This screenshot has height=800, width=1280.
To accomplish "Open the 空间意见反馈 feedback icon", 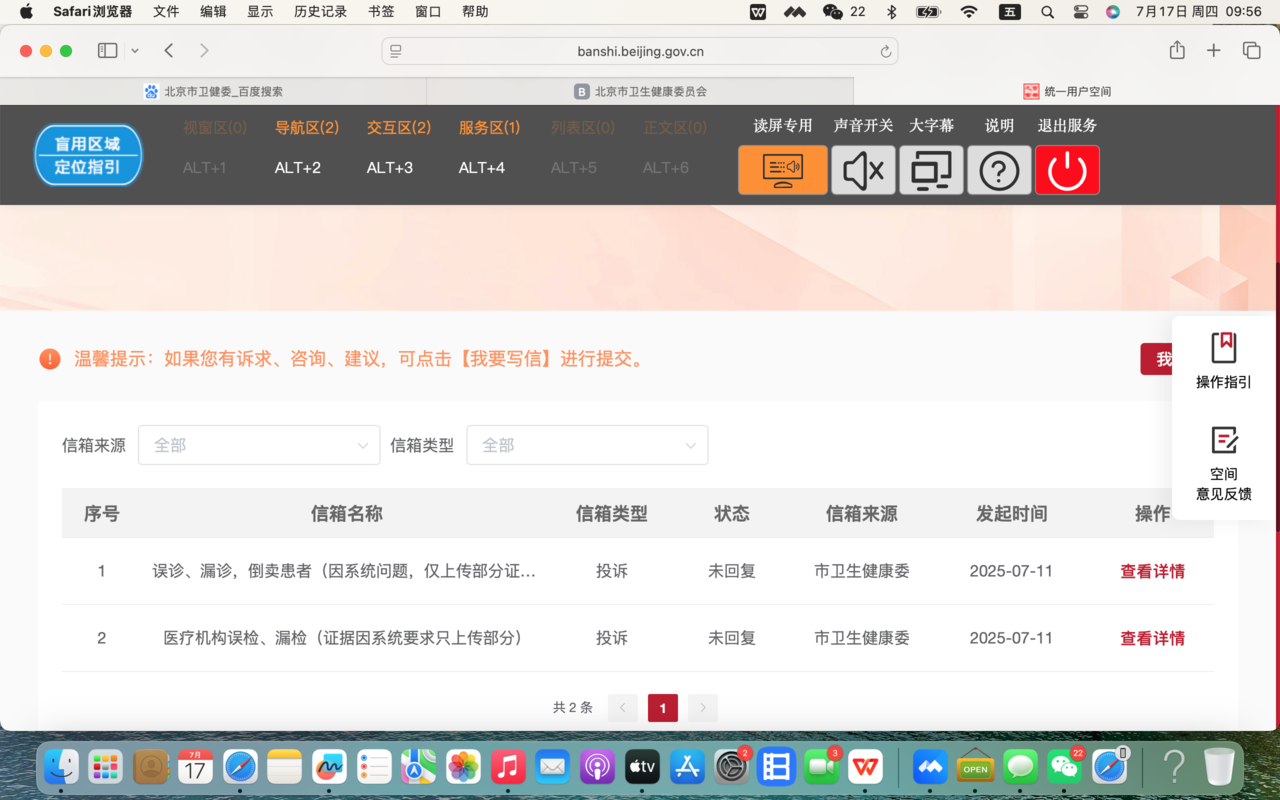I will (1223, 440).
